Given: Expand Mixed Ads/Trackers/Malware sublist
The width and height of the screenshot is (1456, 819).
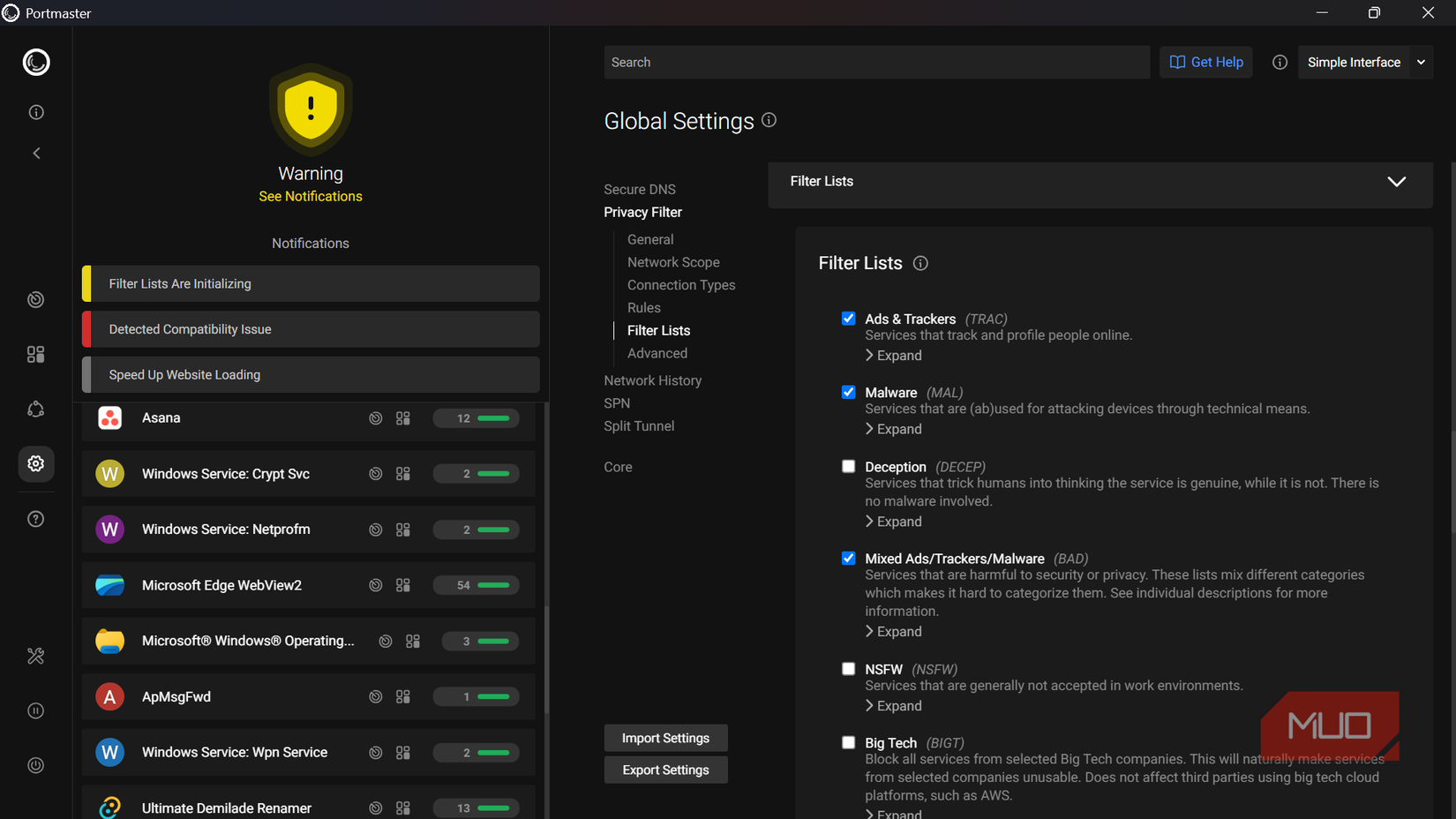Looking at the screenshot, I should 893,632.
